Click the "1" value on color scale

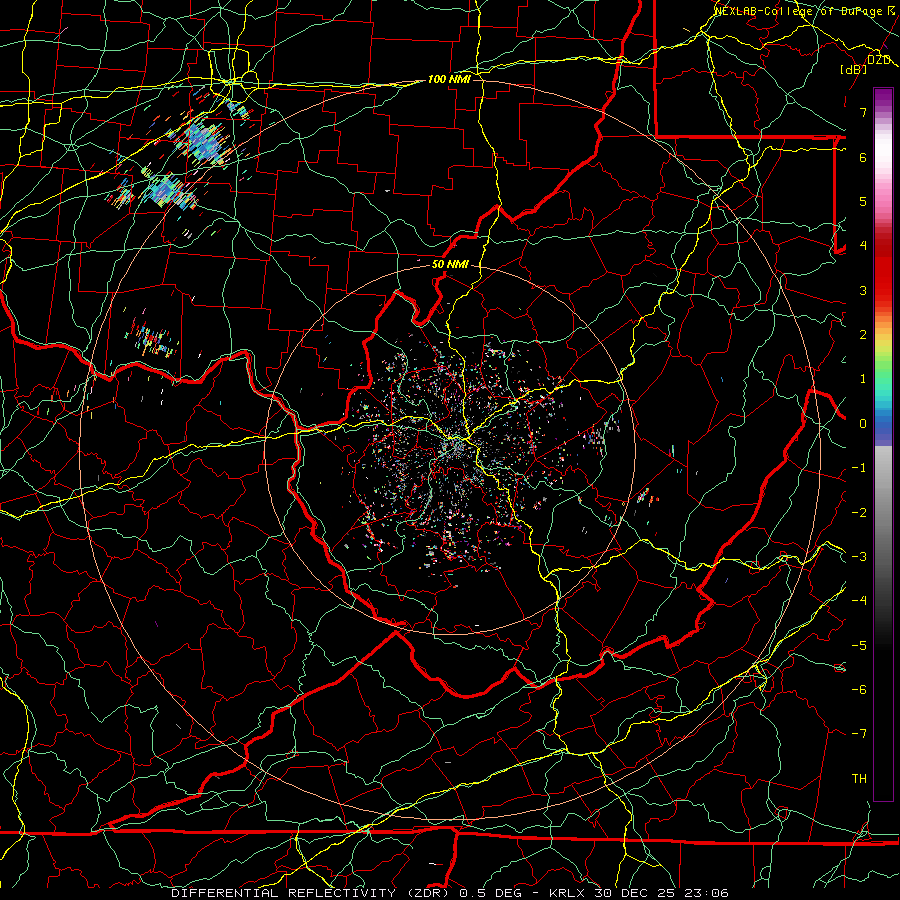(863, 379)
